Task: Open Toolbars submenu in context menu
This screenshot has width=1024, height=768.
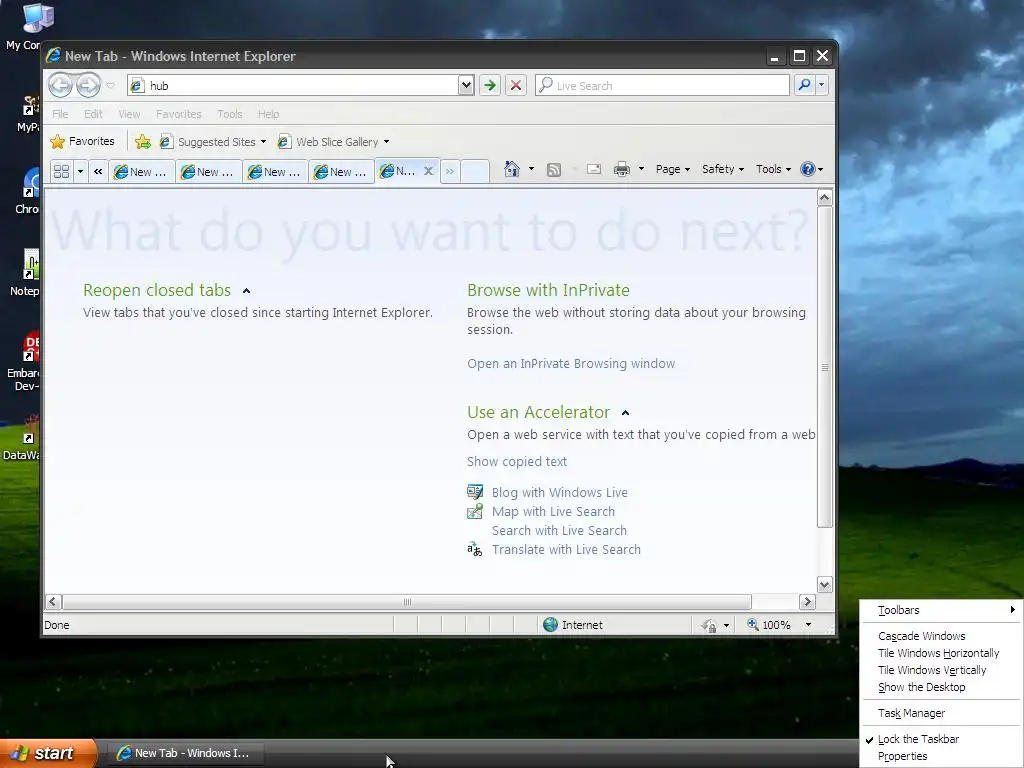Action: pos(940,609)
